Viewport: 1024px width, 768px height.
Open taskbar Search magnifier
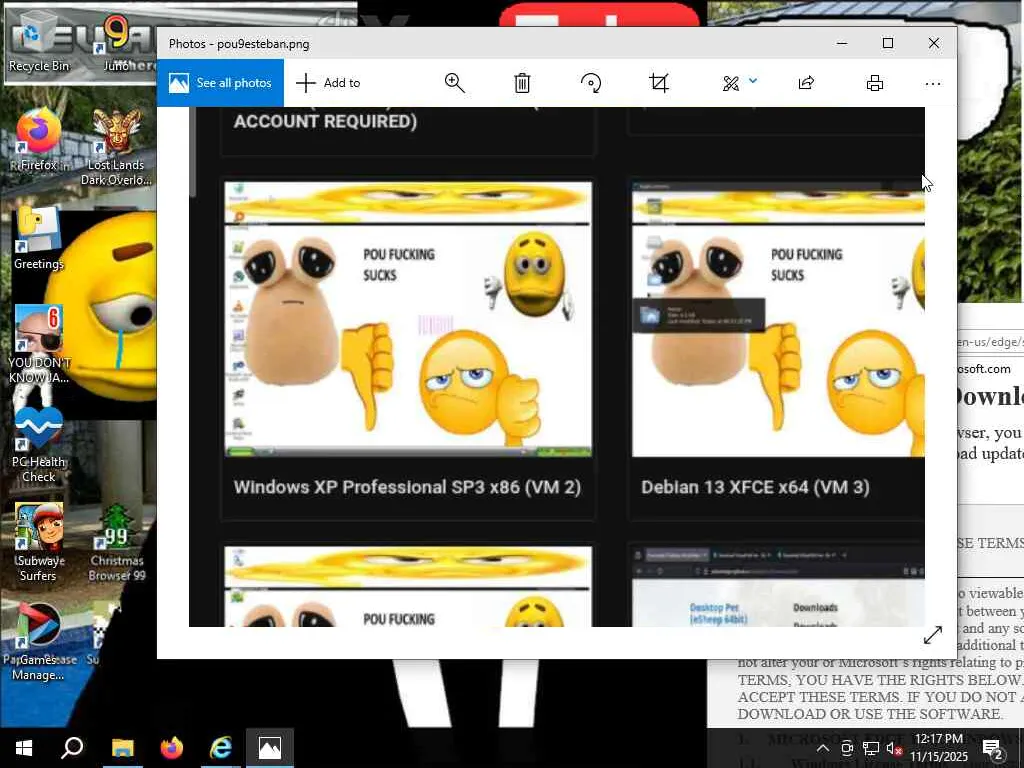[x=72, y=748]
